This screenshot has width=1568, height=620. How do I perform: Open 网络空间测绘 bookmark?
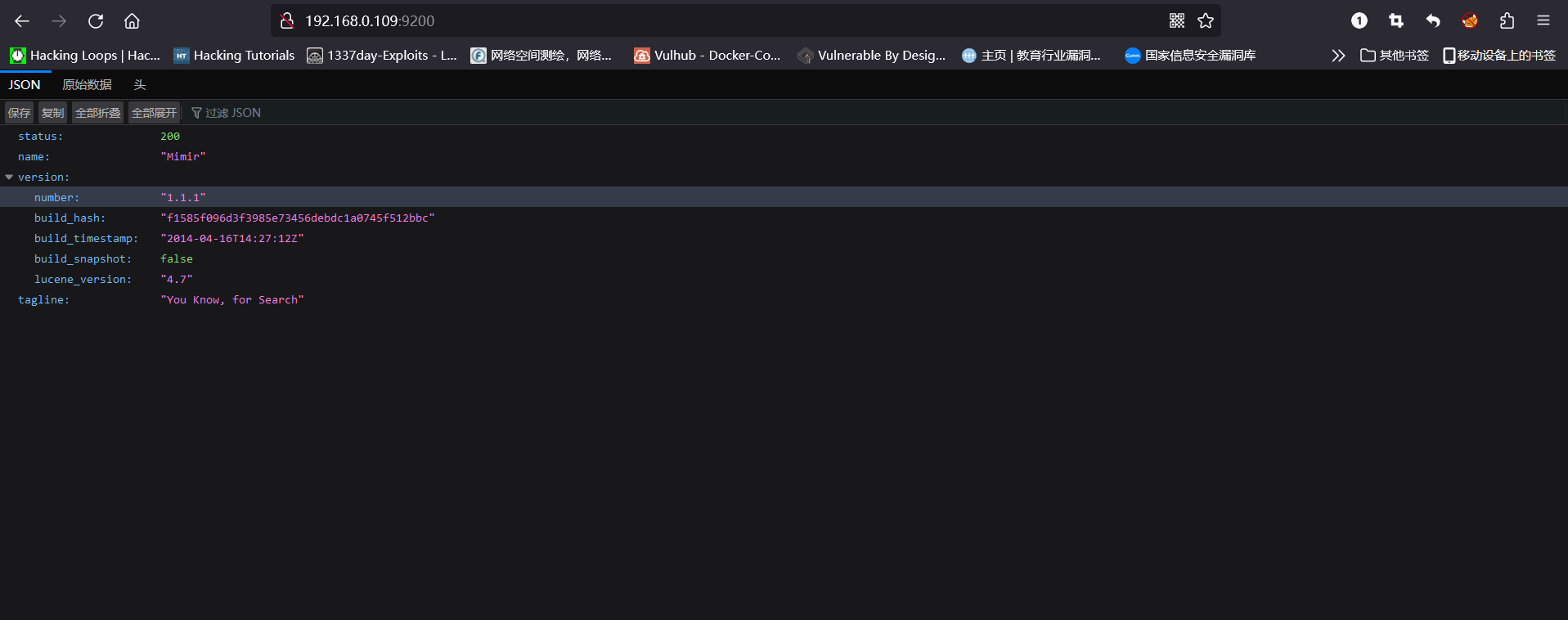pyautogui.click(x=541, y=56)
